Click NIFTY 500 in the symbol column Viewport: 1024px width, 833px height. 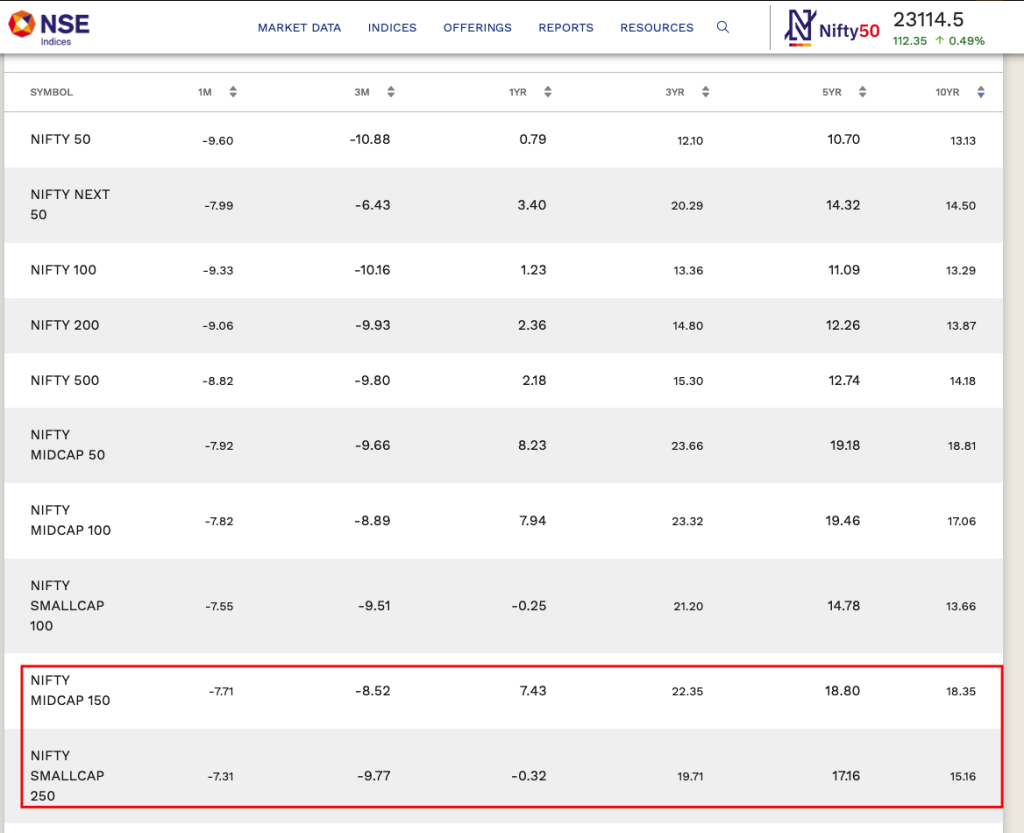click(65, 380)
